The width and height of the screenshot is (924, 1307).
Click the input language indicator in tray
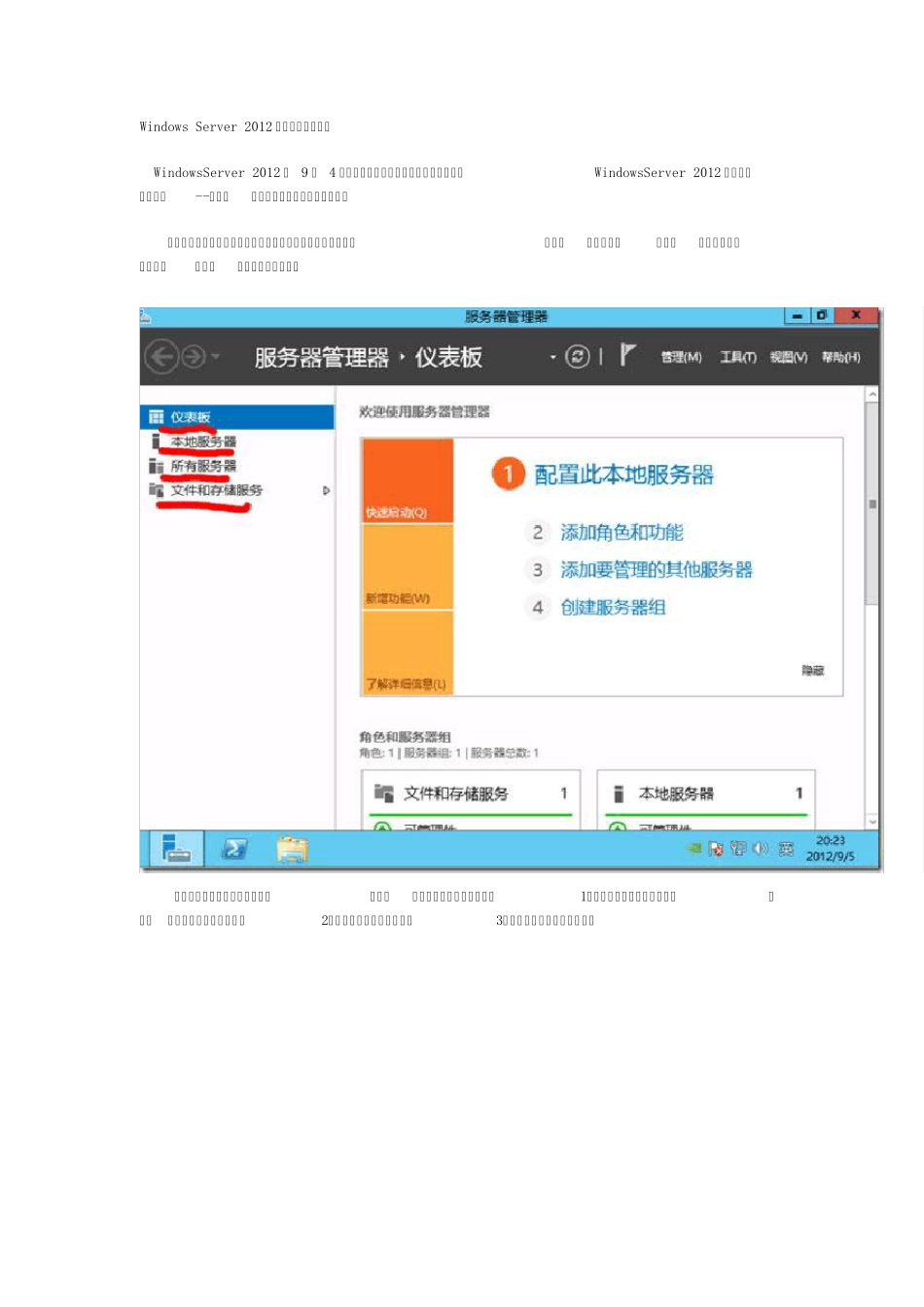coord(786,849)
